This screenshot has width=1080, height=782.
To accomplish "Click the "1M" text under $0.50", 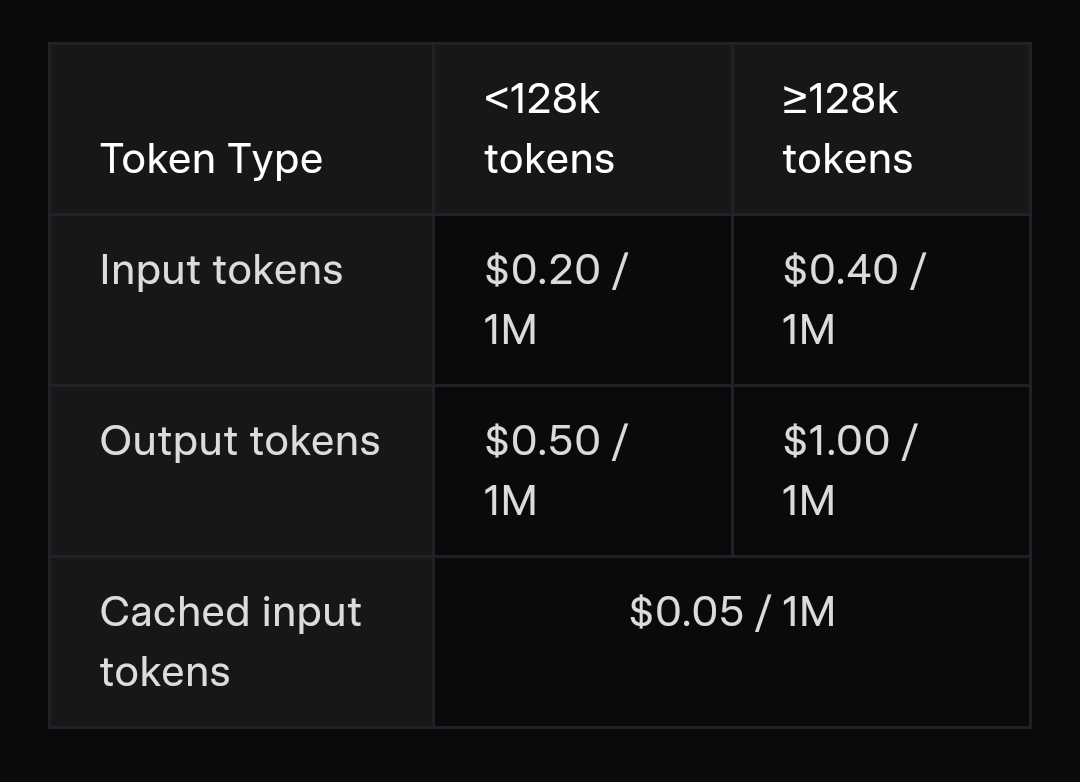I will click(x=510, y=501).
